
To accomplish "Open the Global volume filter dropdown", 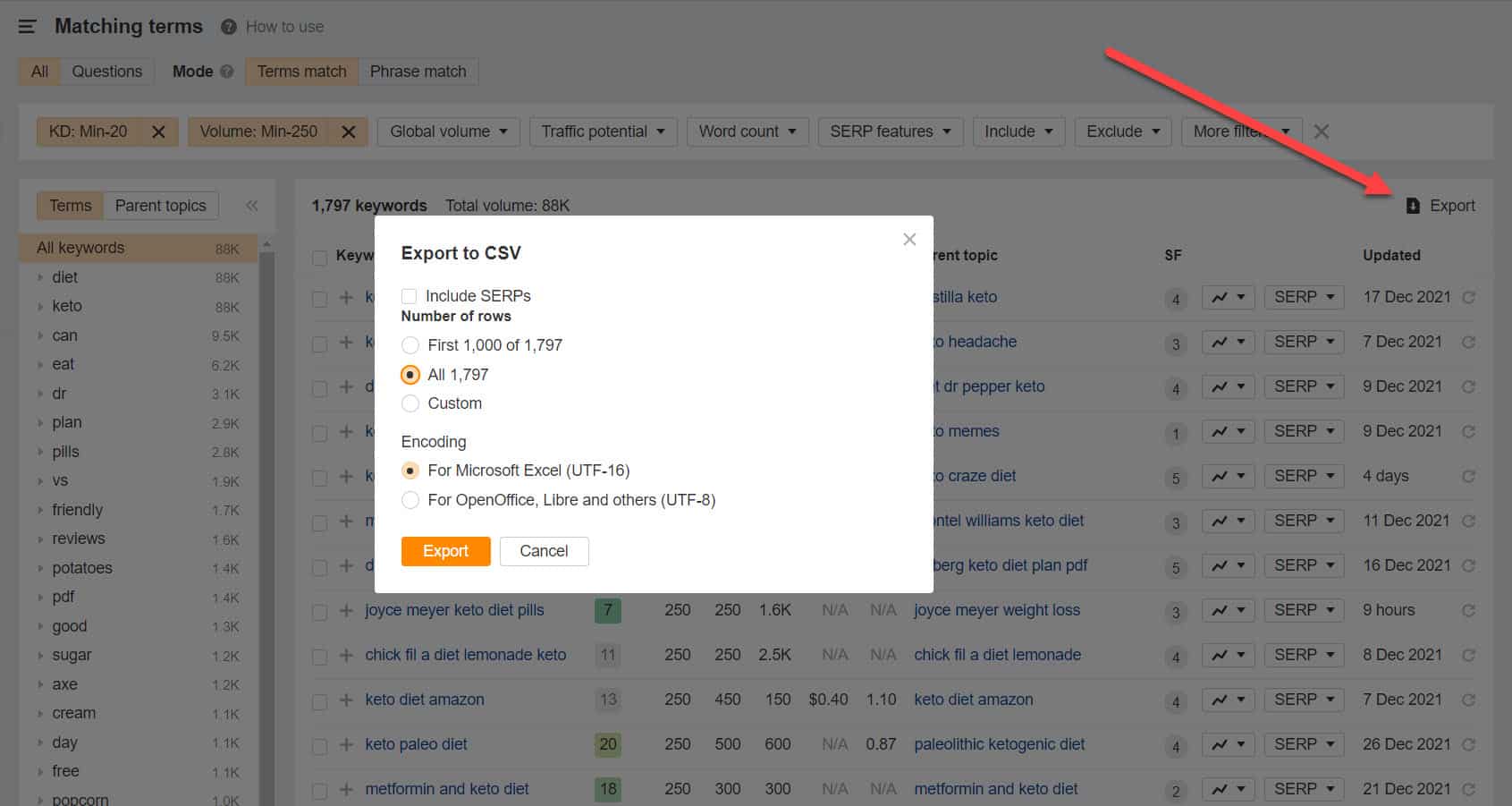I will point(448,132).
